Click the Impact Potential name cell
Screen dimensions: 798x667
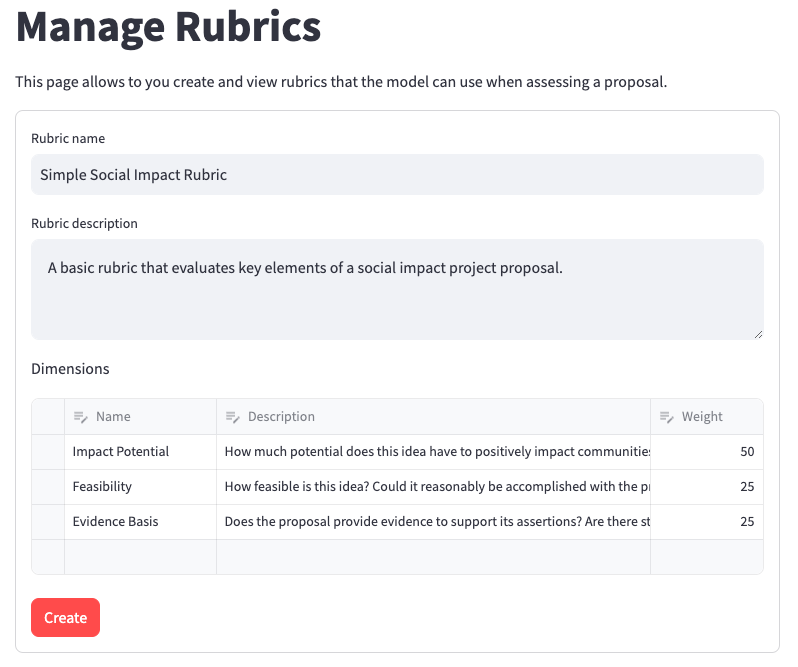coord(140,452)
